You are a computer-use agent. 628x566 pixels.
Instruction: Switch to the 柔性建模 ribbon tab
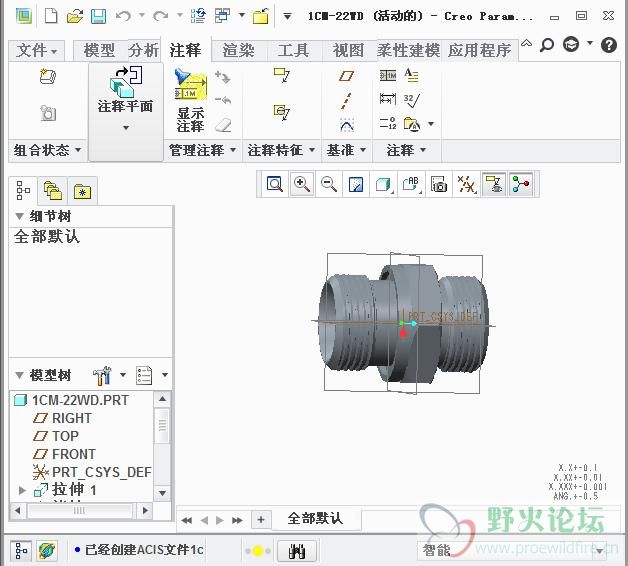pos(408,50)
